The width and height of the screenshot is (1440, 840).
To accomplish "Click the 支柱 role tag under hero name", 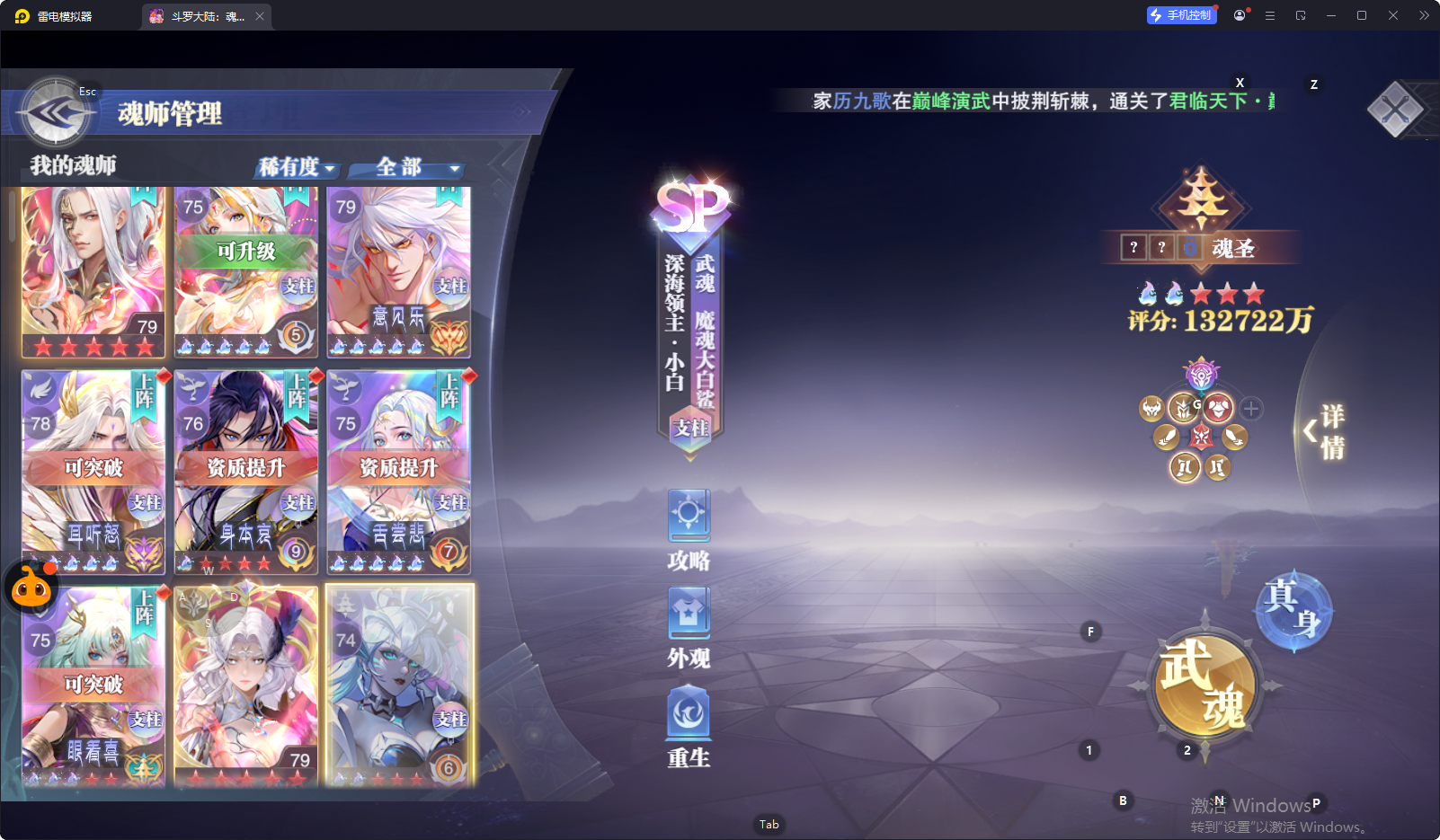I will [691, 429].
